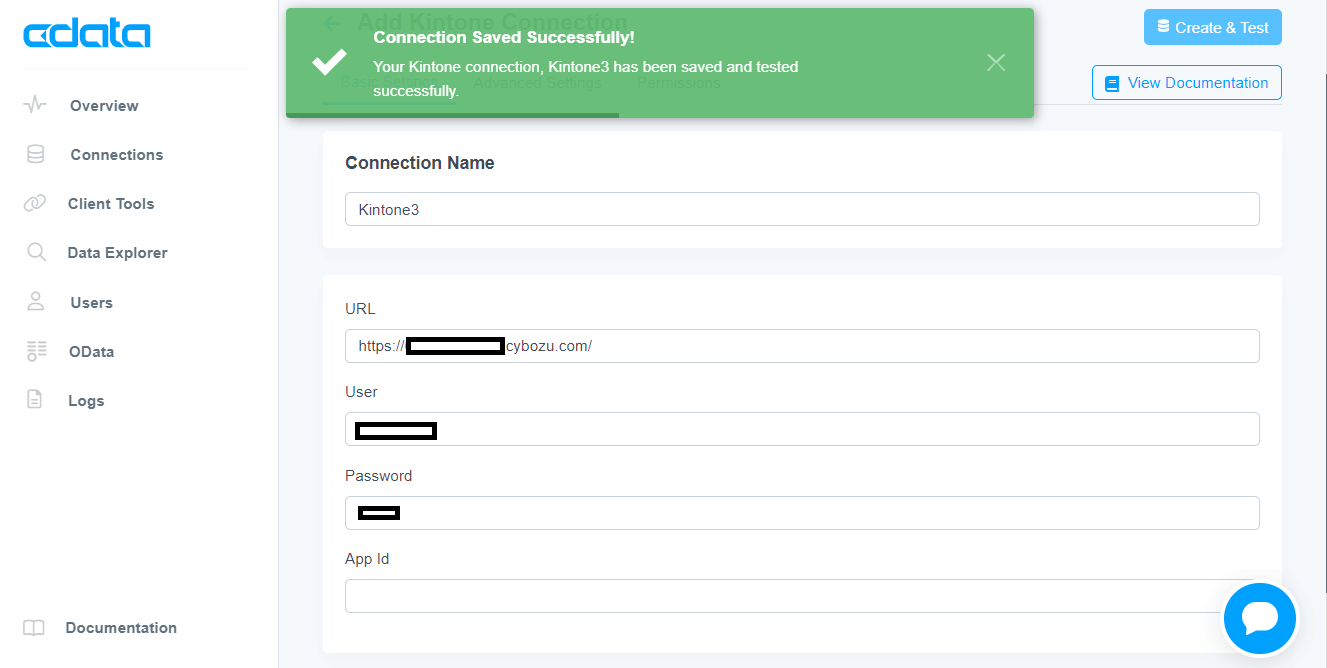This screenshot has width=1327, height=668.
Task: Click the Data Explorer magnifier icon
Action: pos(36,252)
